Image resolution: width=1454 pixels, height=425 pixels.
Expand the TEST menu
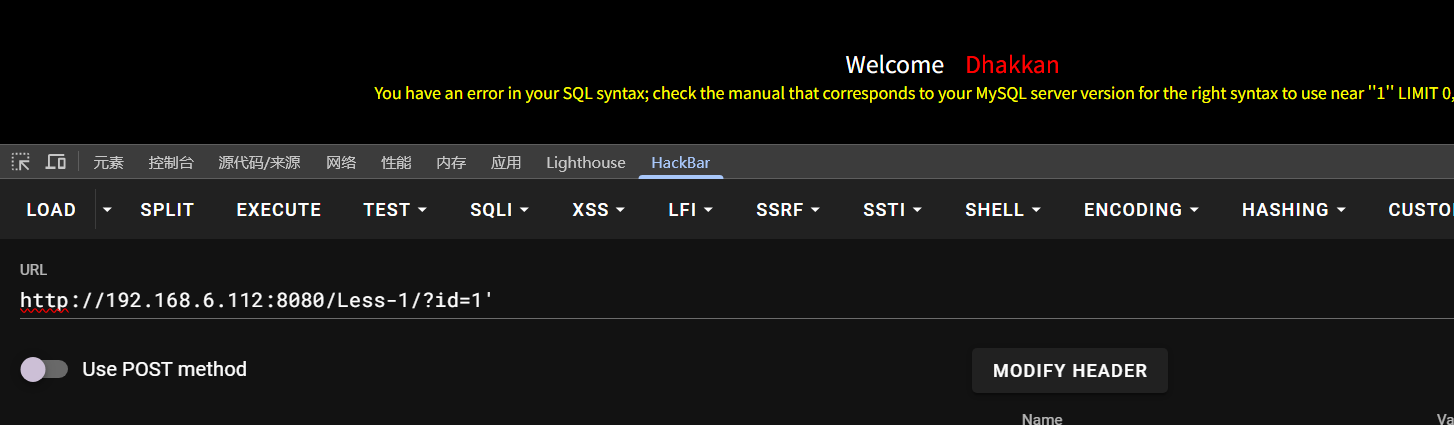pyautogui.click(x=395, y=210)
